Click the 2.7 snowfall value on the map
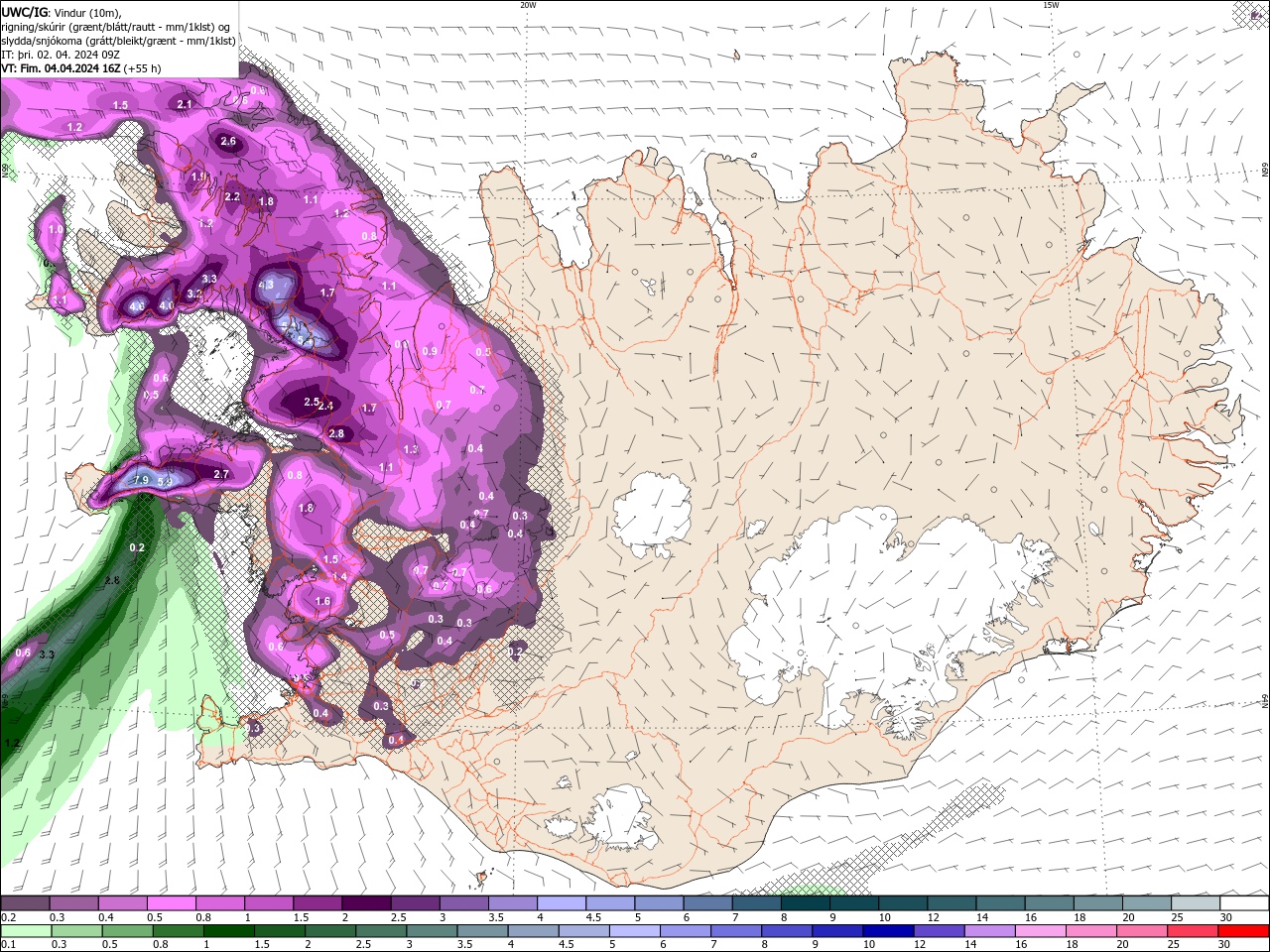Screen dimensions: 1270x952 [221, 475]
